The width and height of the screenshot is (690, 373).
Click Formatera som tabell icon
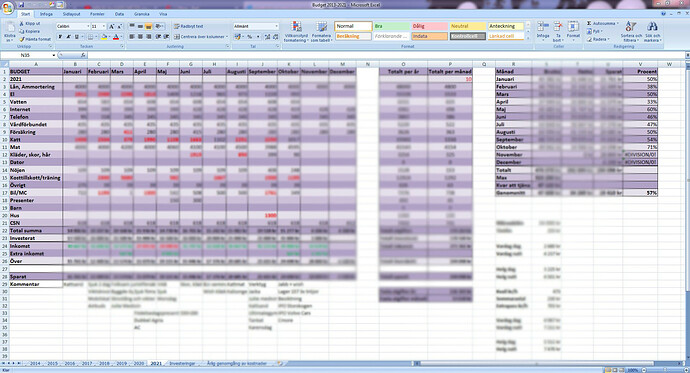[321, 27]
